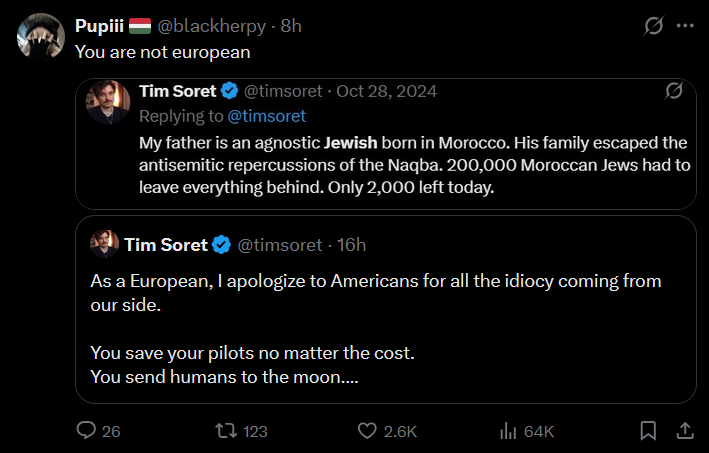Open quoted tweet about Moroccan Jews
The image size is (709, 453).
[x=385, y=144]
